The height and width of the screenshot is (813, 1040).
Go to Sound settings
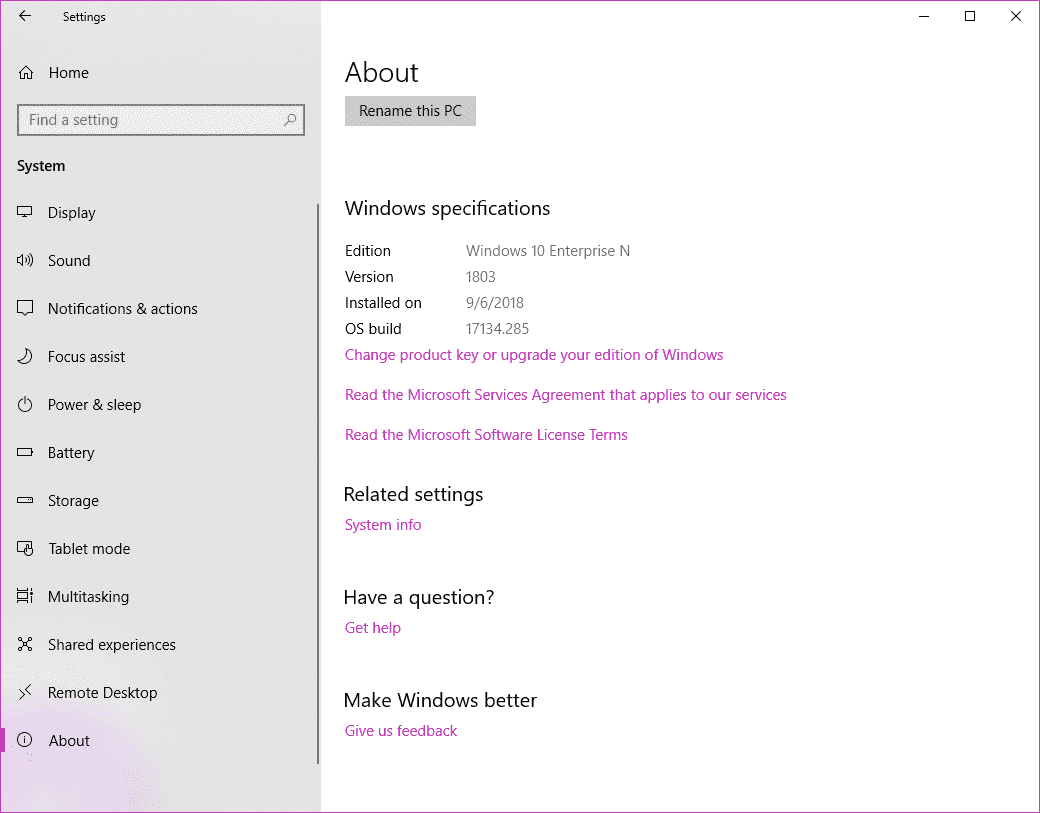[69, 261]
